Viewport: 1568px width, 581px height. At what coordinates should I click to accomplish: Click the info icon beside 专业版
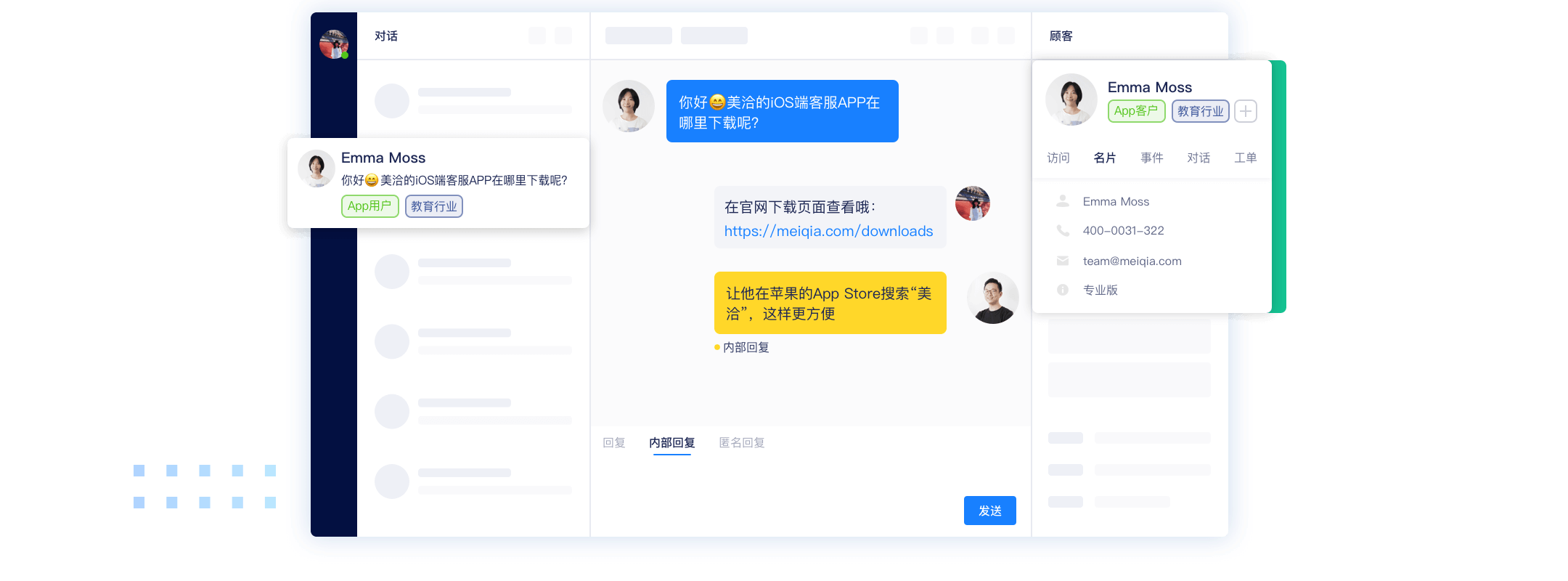pos(1063,290)
